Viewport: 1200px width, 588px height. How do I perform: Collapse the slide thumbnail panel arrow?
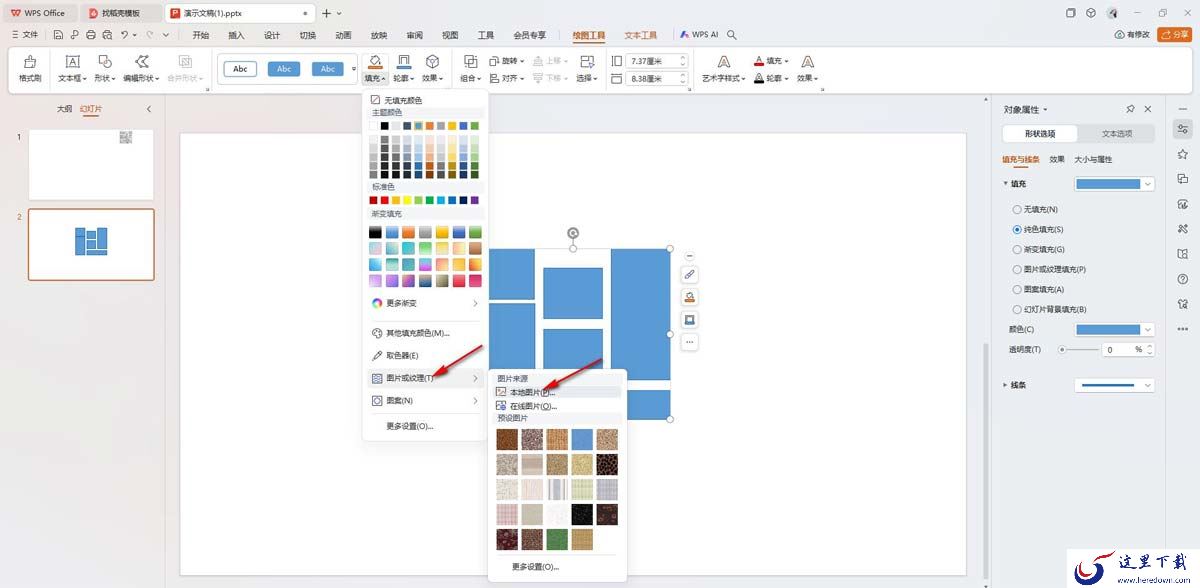click(x=149, y=108)
